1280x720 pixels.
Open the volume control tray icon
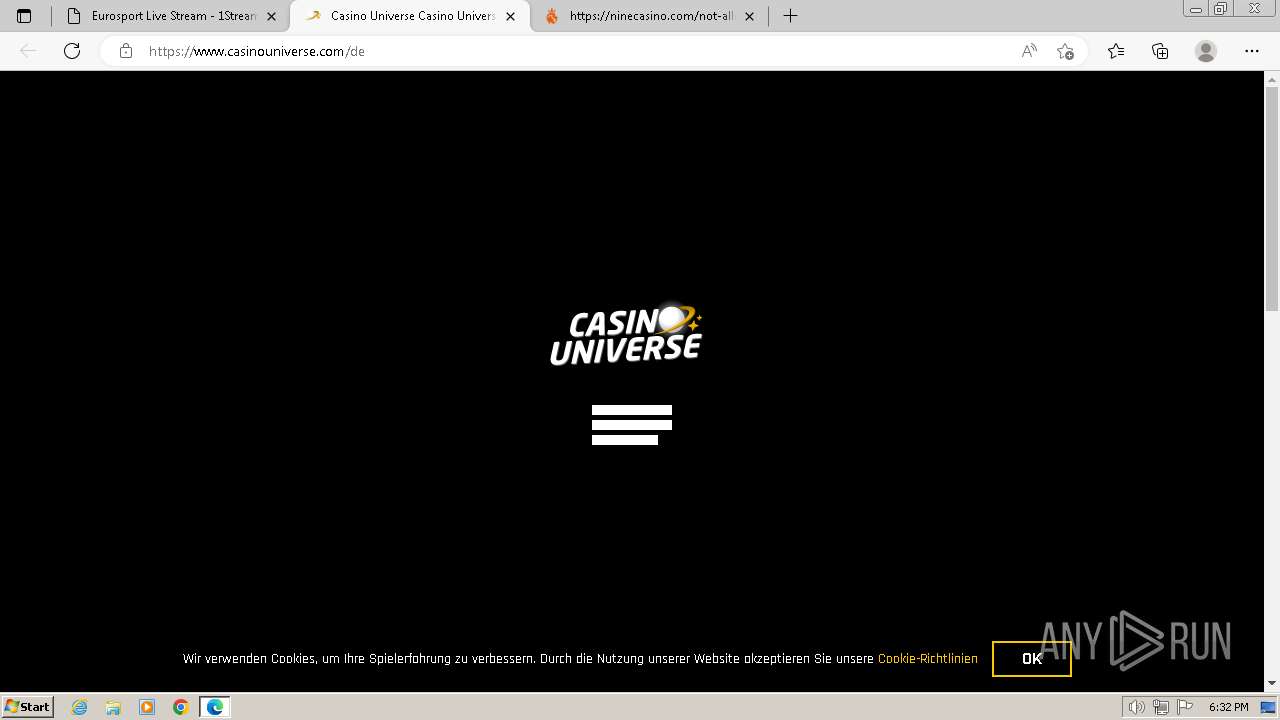[1137, 707]
